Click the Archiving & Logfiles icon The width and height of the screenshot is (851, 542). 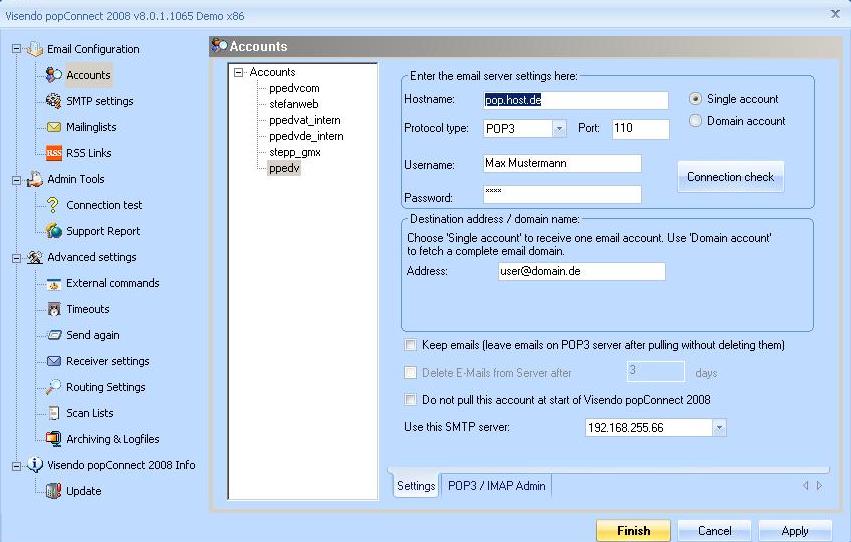[53, 438]
